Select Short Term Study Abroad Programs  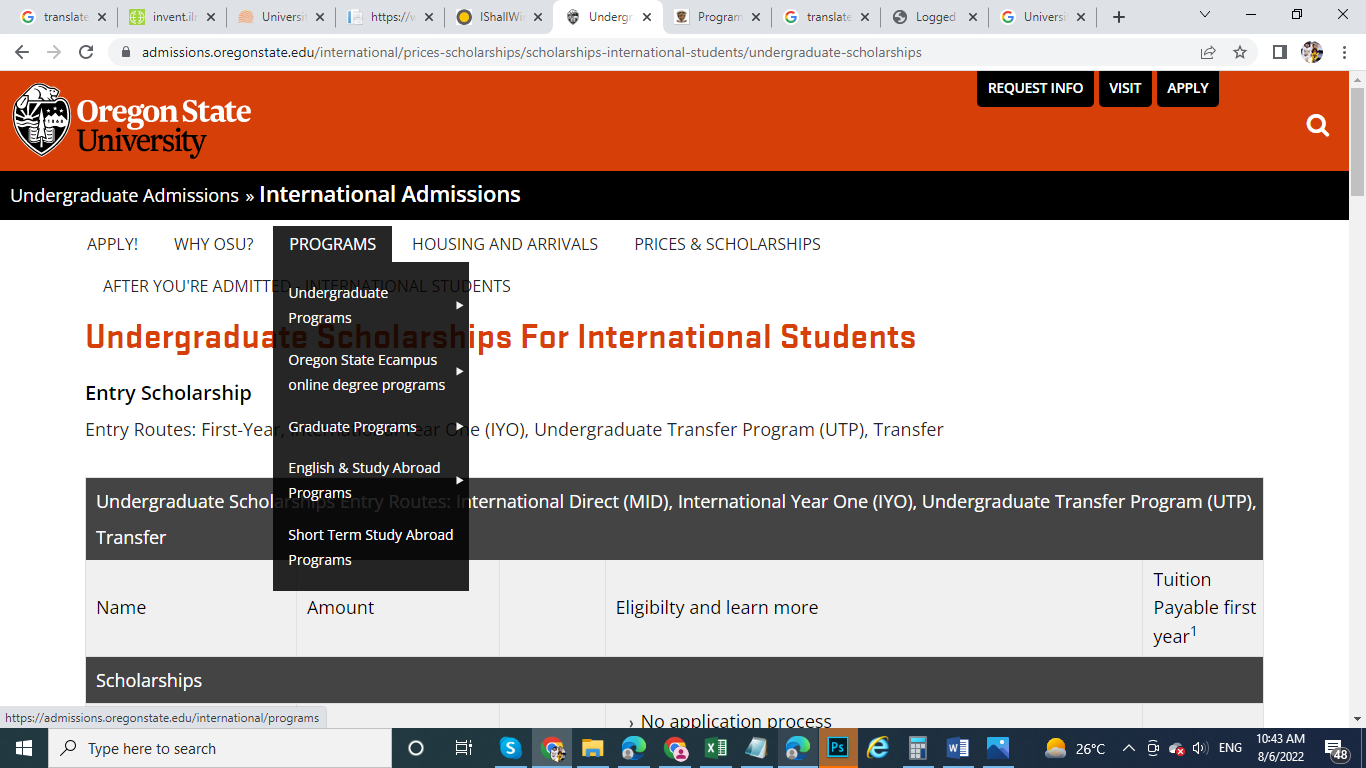click(x=371, y=547)
